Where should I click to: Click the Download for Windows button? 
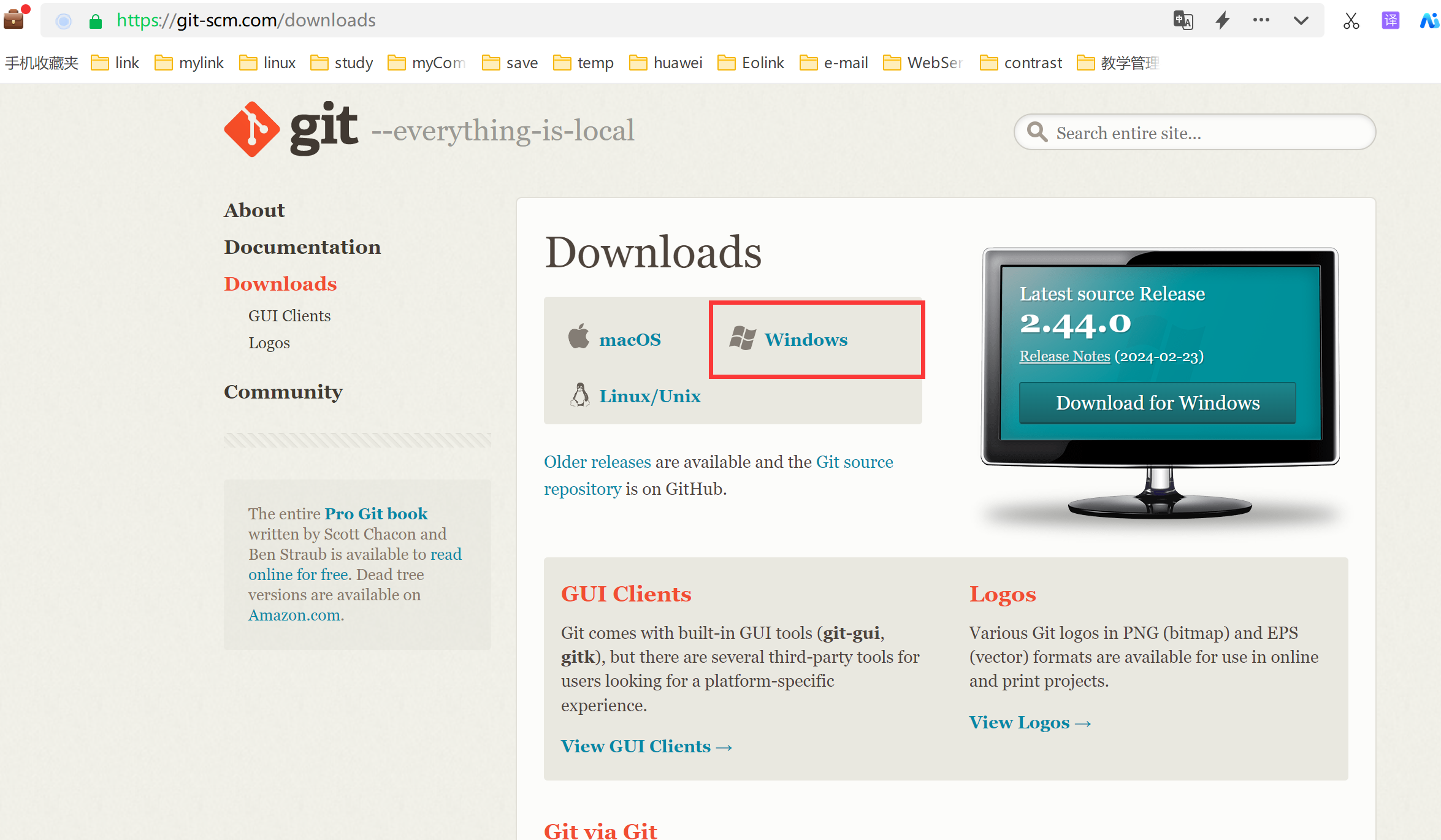pyautogui.click(x=1157, y=402)
